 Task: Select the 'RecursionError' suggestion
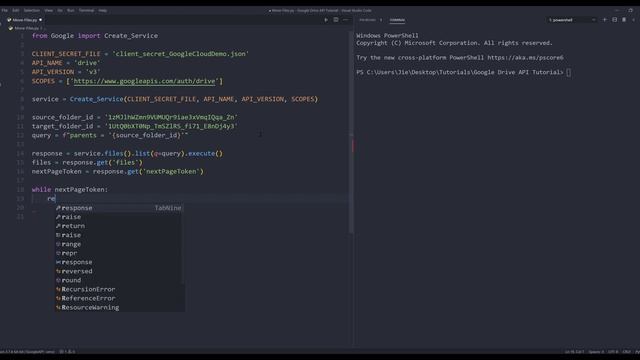[118, 289]
